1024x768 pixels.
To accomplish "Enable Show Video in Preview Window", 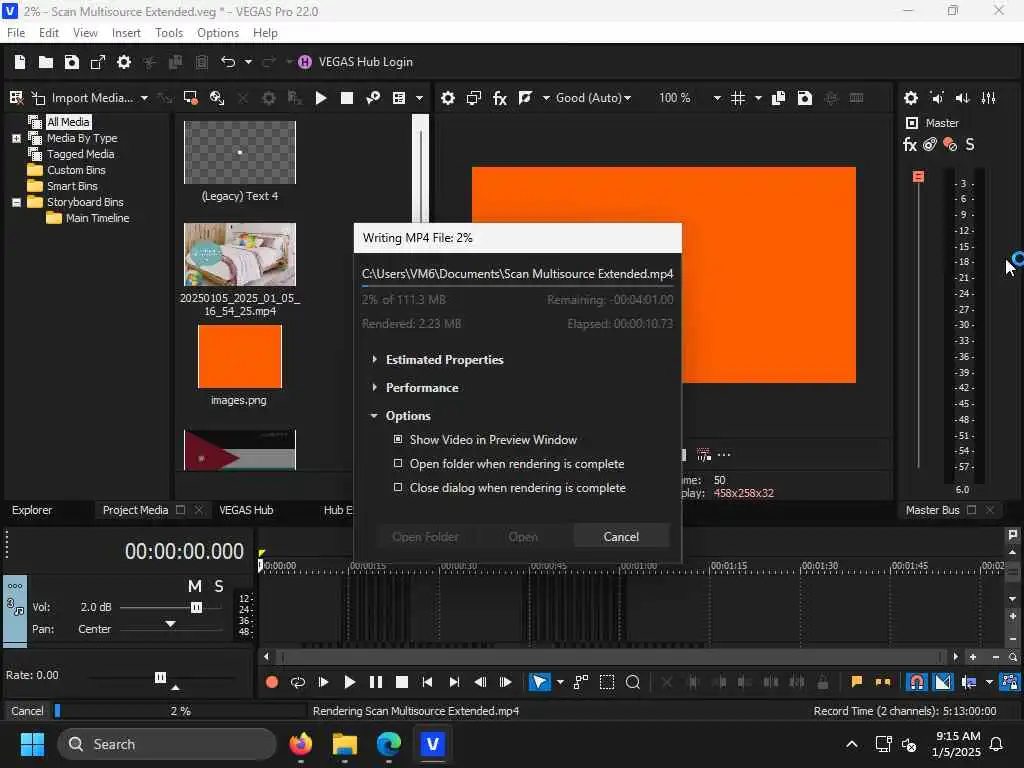I will [x=398, y=440].
